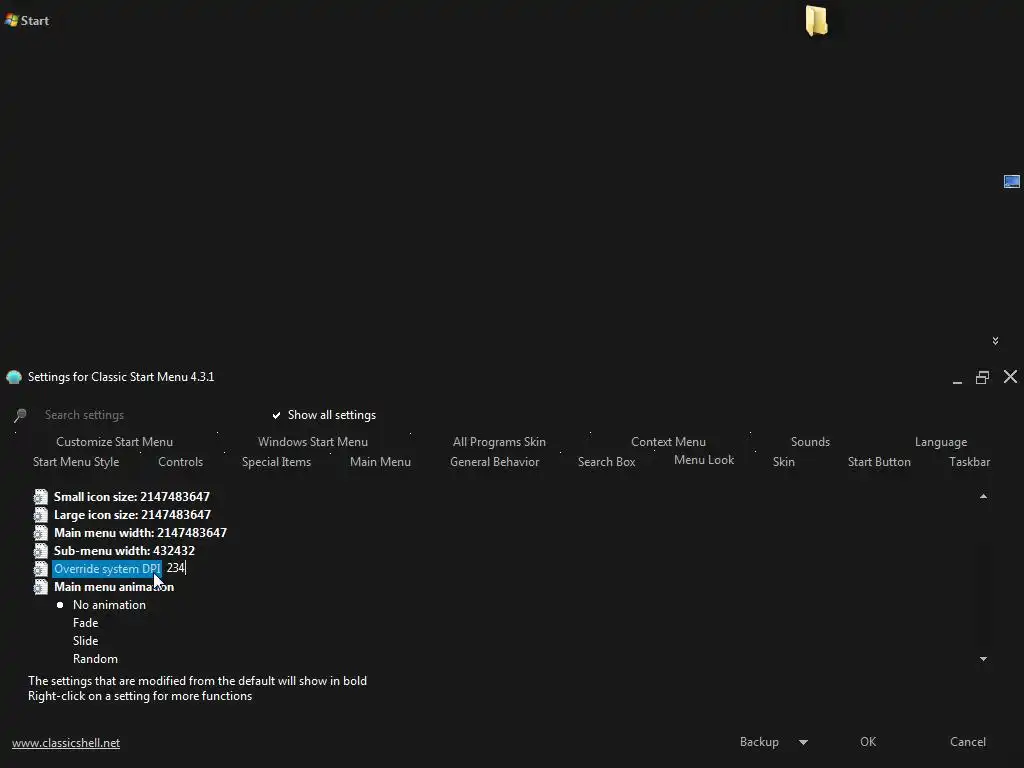Toggle the Show all settings checkbox
Viewport: 1024px width, 768px height.
[276, 415]
